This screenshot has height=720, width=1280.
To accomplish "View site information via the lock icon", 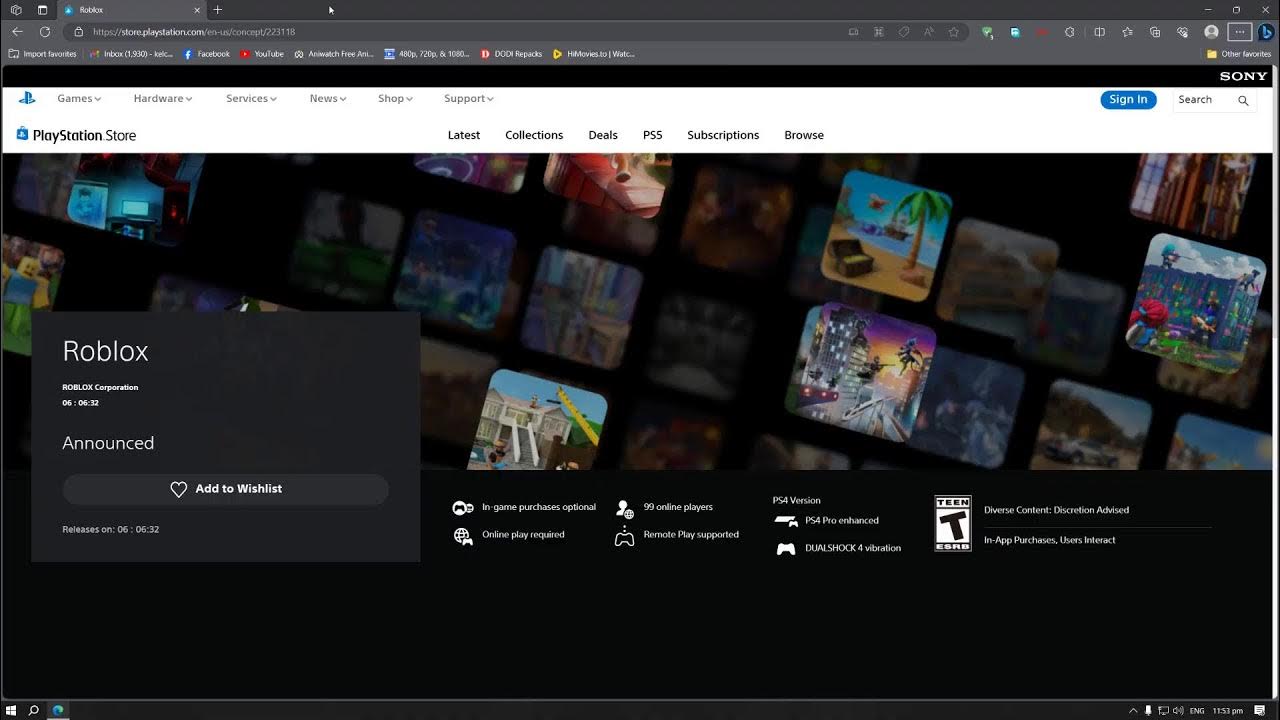I will point(79,32).
